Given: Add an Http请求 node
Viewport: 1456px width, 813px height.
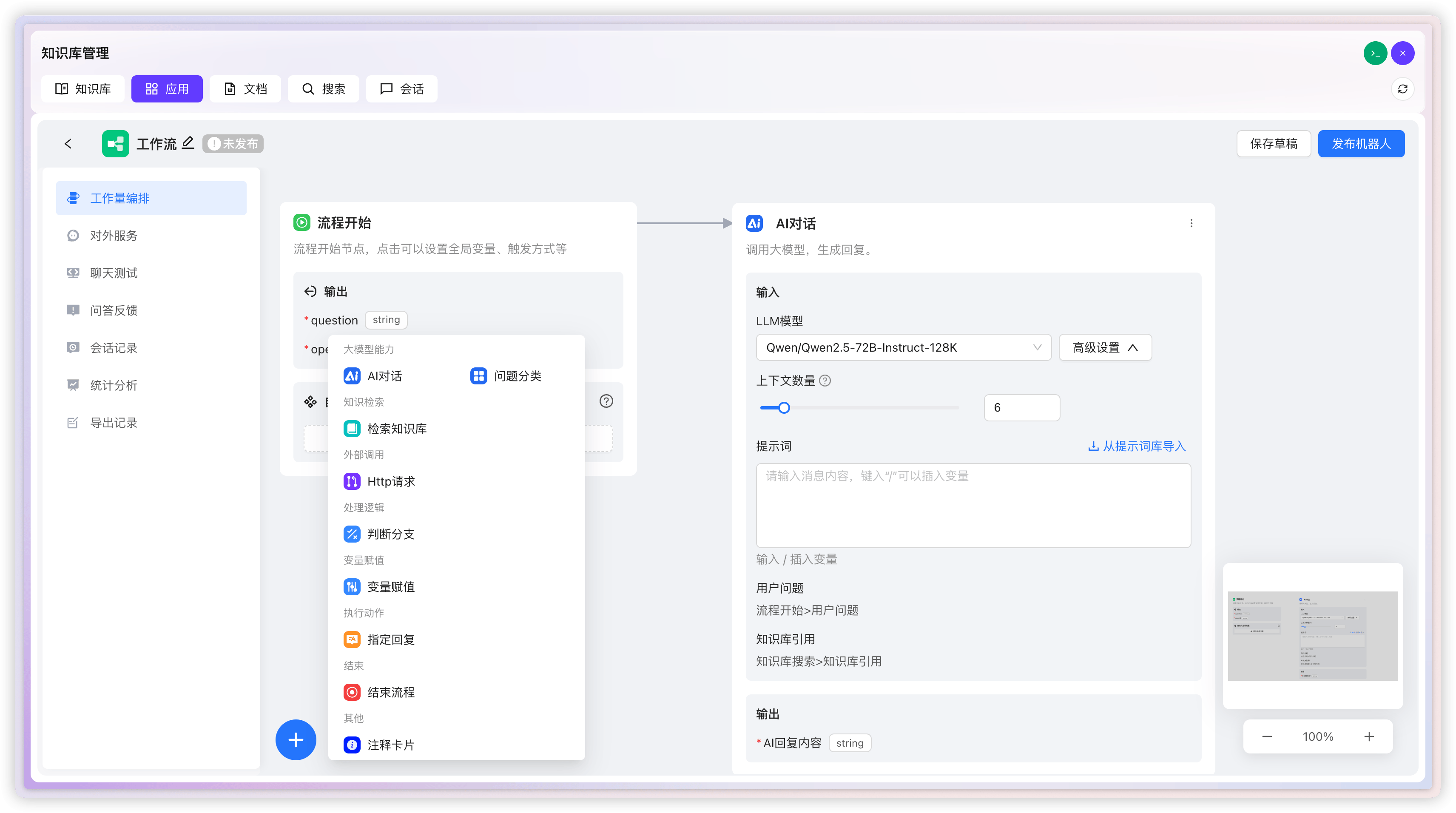Looking at the screenshot, I should pos(379,481).
